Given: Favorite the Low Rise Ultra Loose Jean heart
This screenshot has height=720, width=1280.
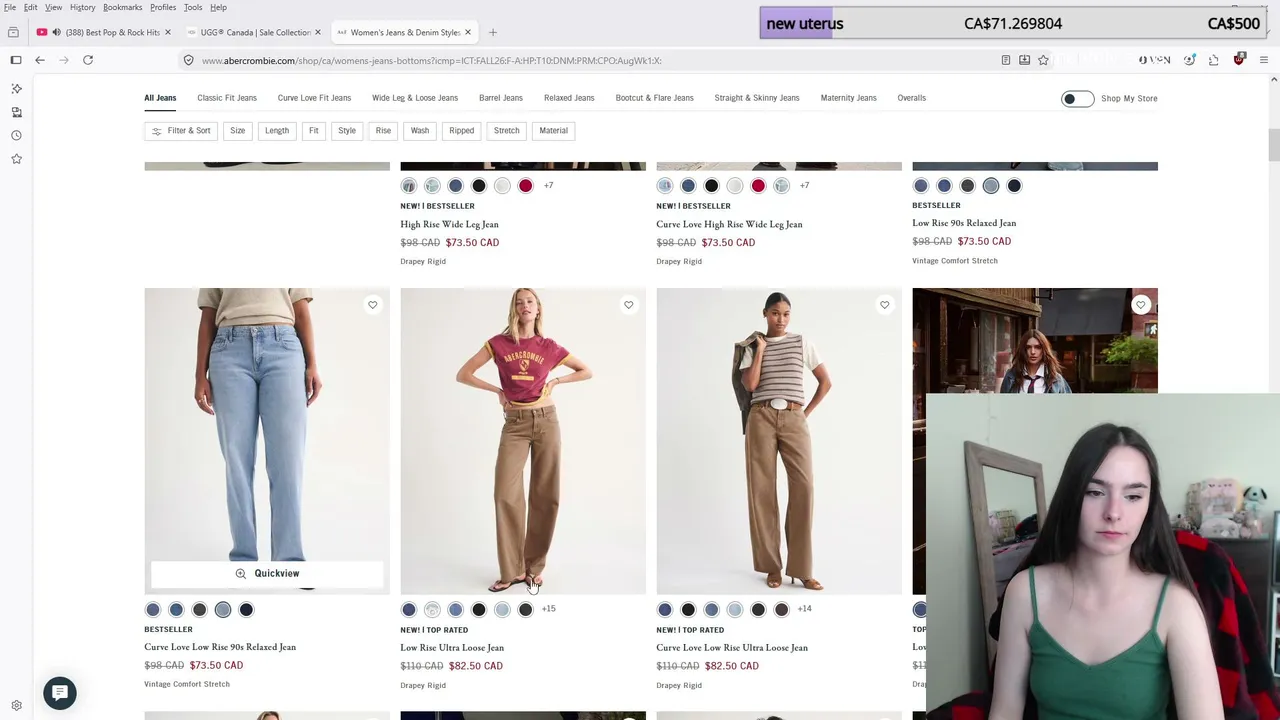Looking at the screenshot, I should click(x=628, y=305).
